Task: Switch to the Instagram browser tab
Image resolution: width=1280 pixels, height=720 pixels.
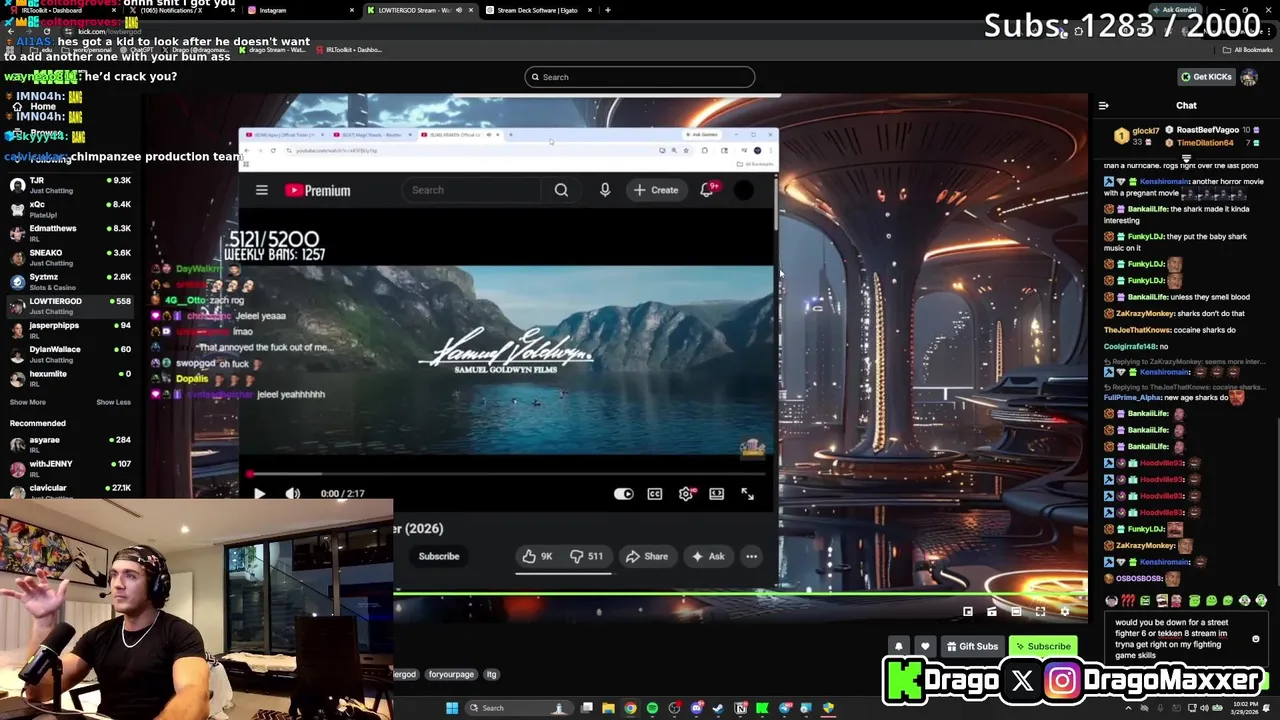Action: [300, 10]
